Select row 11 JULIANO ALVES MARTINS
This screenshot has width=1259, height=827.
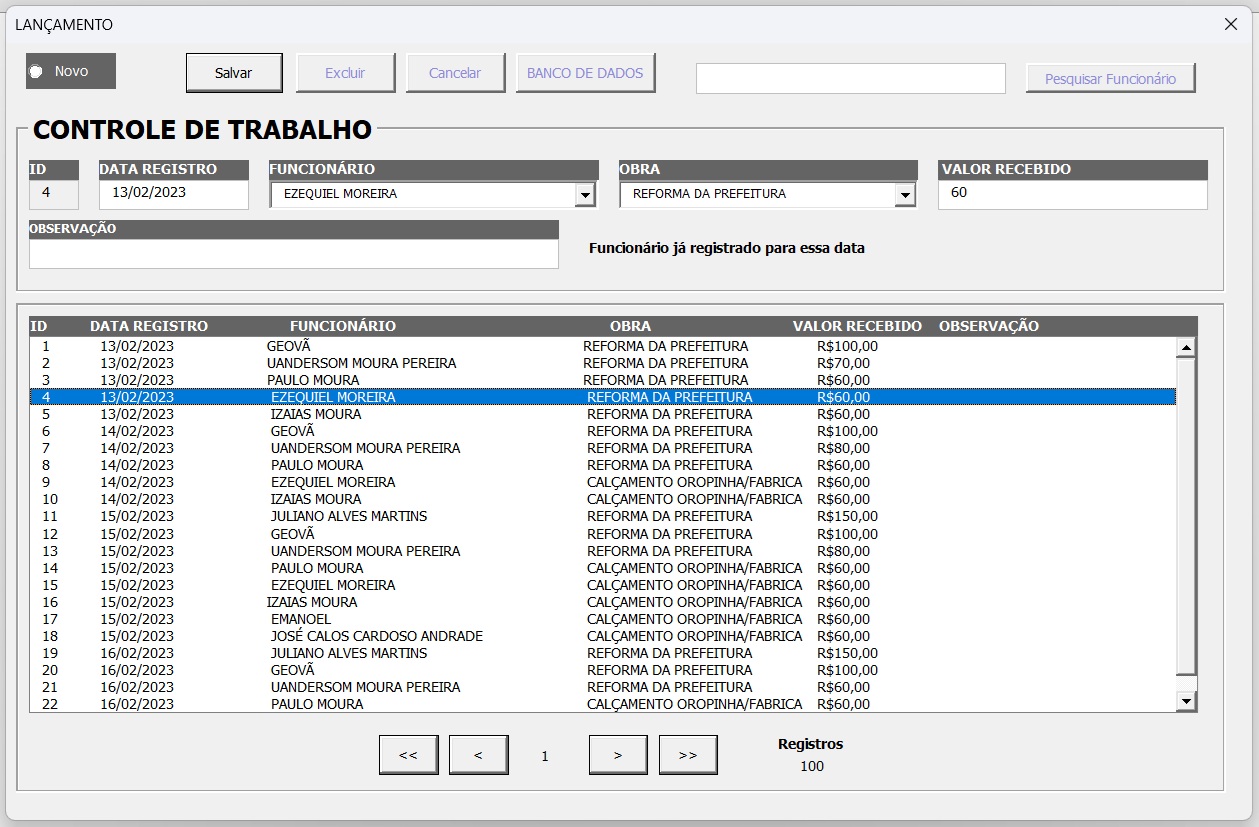[603, 516]
